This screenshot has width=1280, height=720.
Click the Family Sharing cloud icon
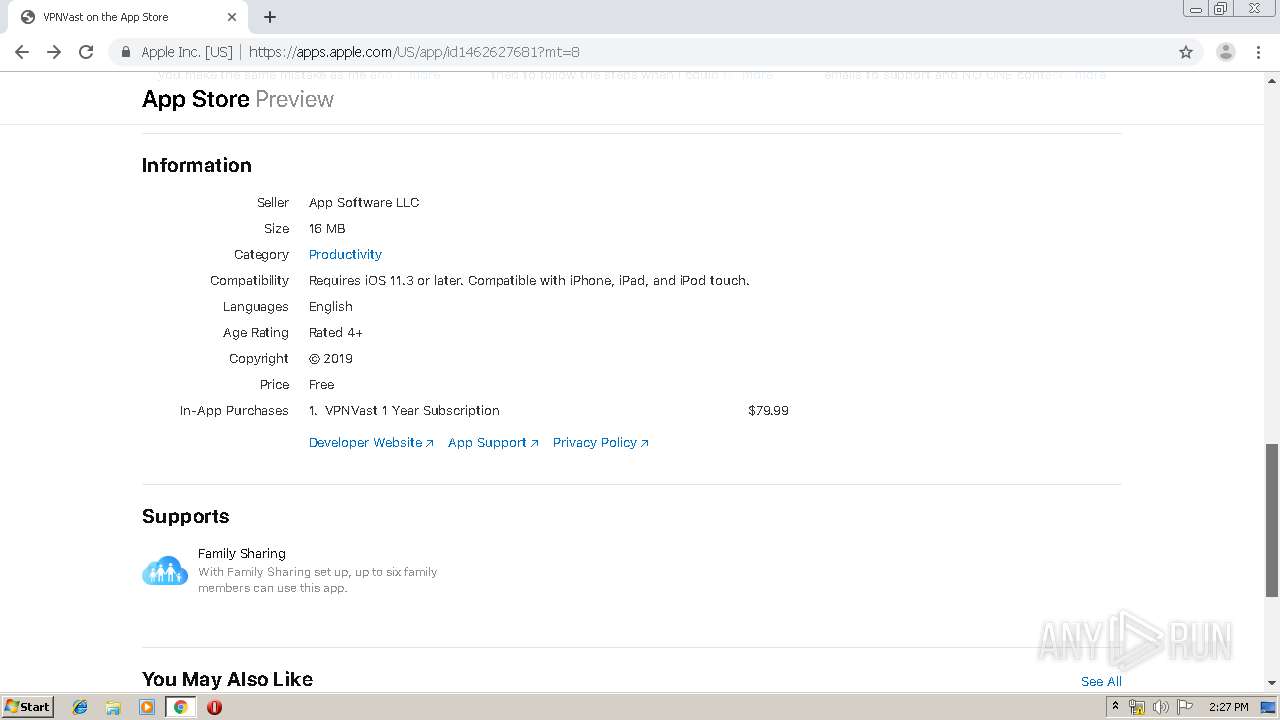coord(165,570)
